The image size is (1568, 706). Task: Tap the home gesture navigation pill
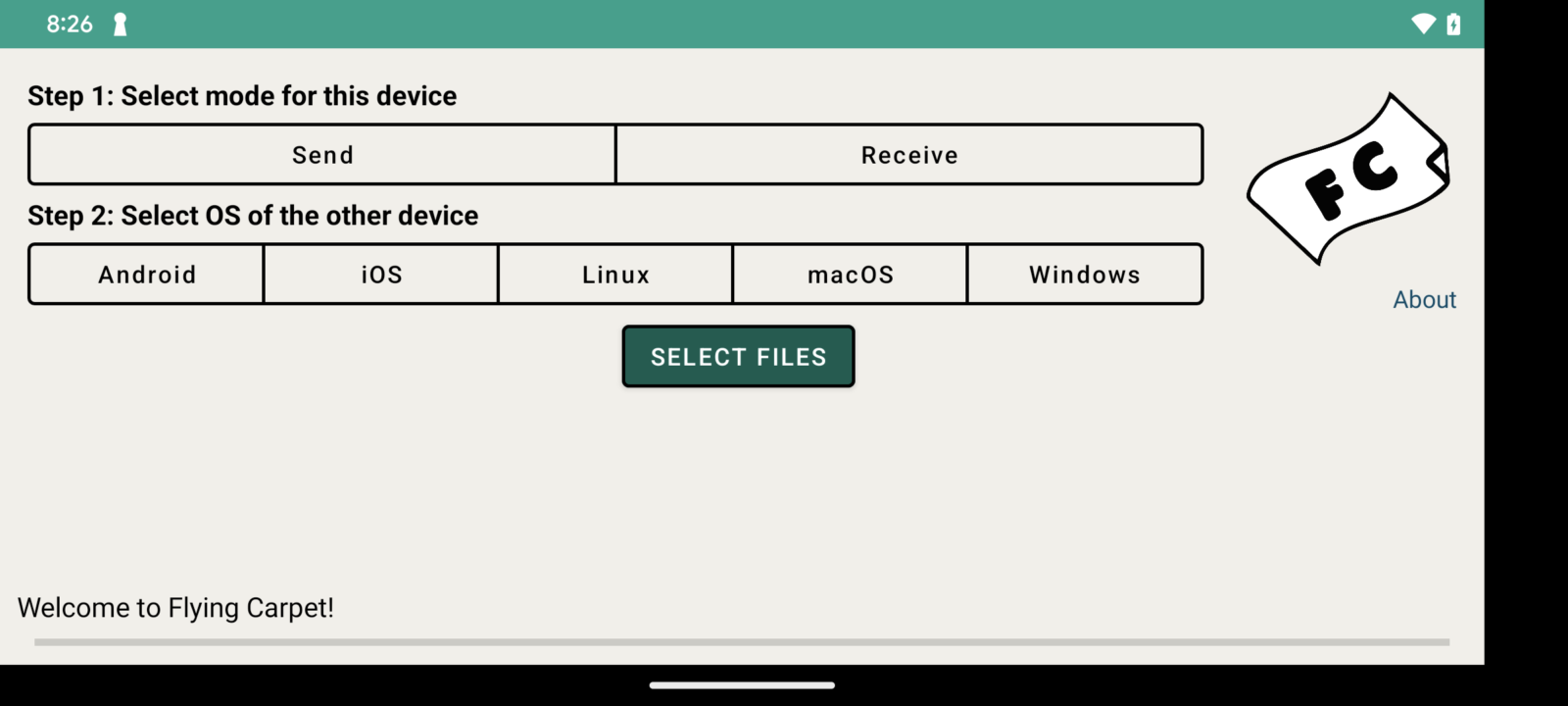pyautogui.click(x=742, y=685)
